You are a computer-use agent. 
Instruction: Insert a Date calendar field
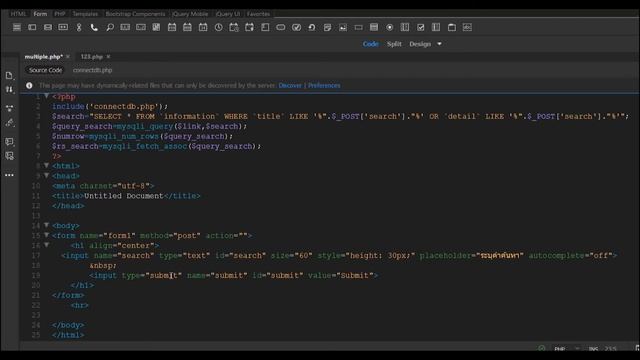203,27
